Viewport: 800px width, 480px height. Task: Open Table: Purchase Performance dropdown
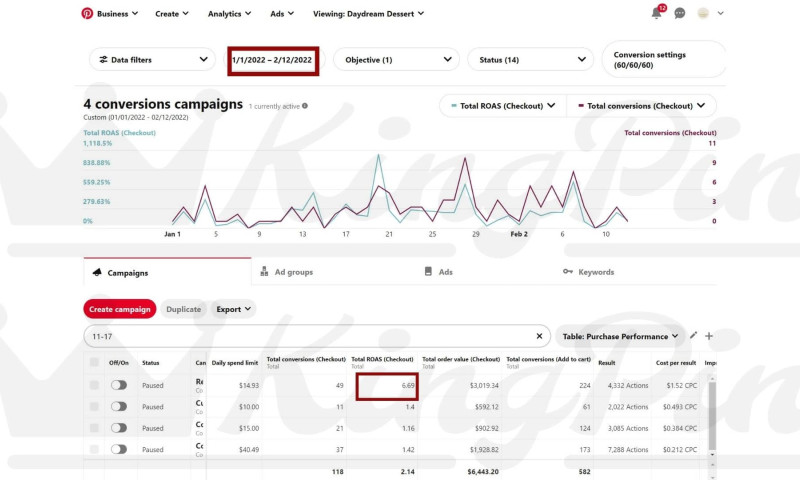click(x=619, y=337)
